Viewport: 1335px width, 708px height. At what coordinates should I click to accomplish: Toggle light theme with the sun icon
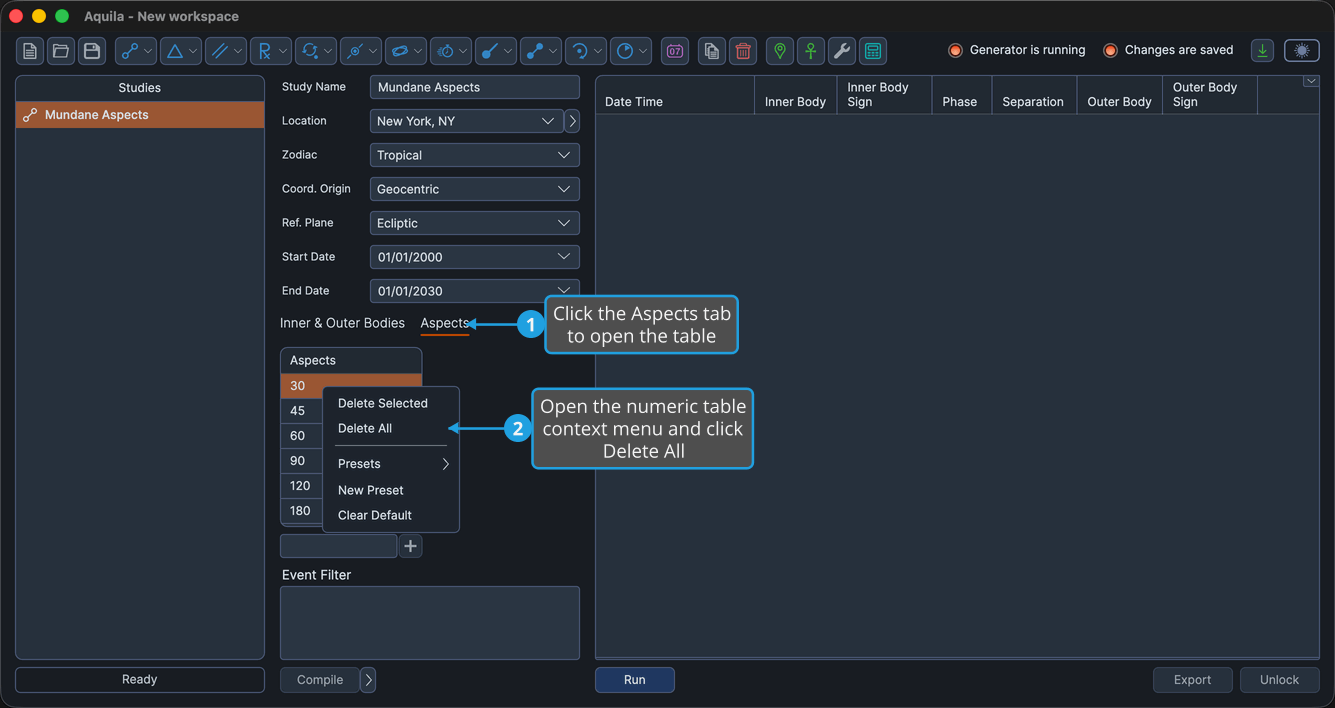coord(1302,51)
